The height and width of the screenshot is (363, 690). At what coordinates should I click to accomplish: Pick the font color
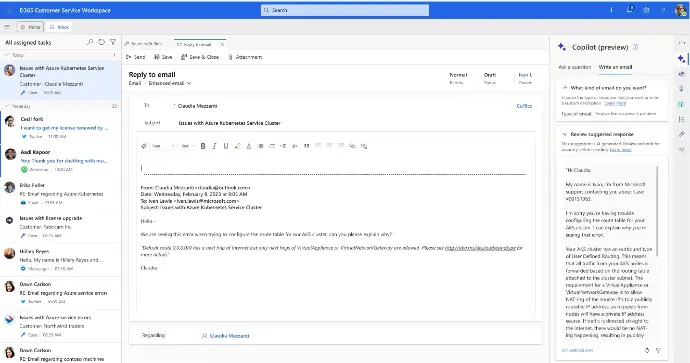click(x=249, y=146)
